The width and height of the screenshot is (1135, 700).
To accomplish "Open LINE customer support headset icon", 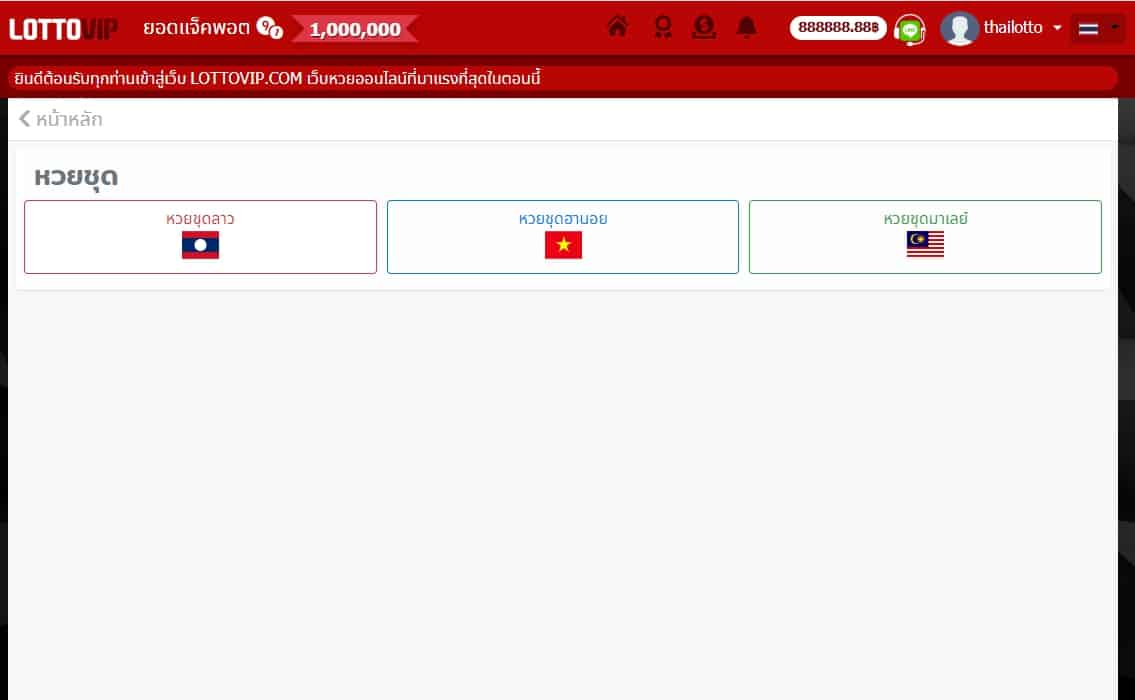I will click(910, 30).
